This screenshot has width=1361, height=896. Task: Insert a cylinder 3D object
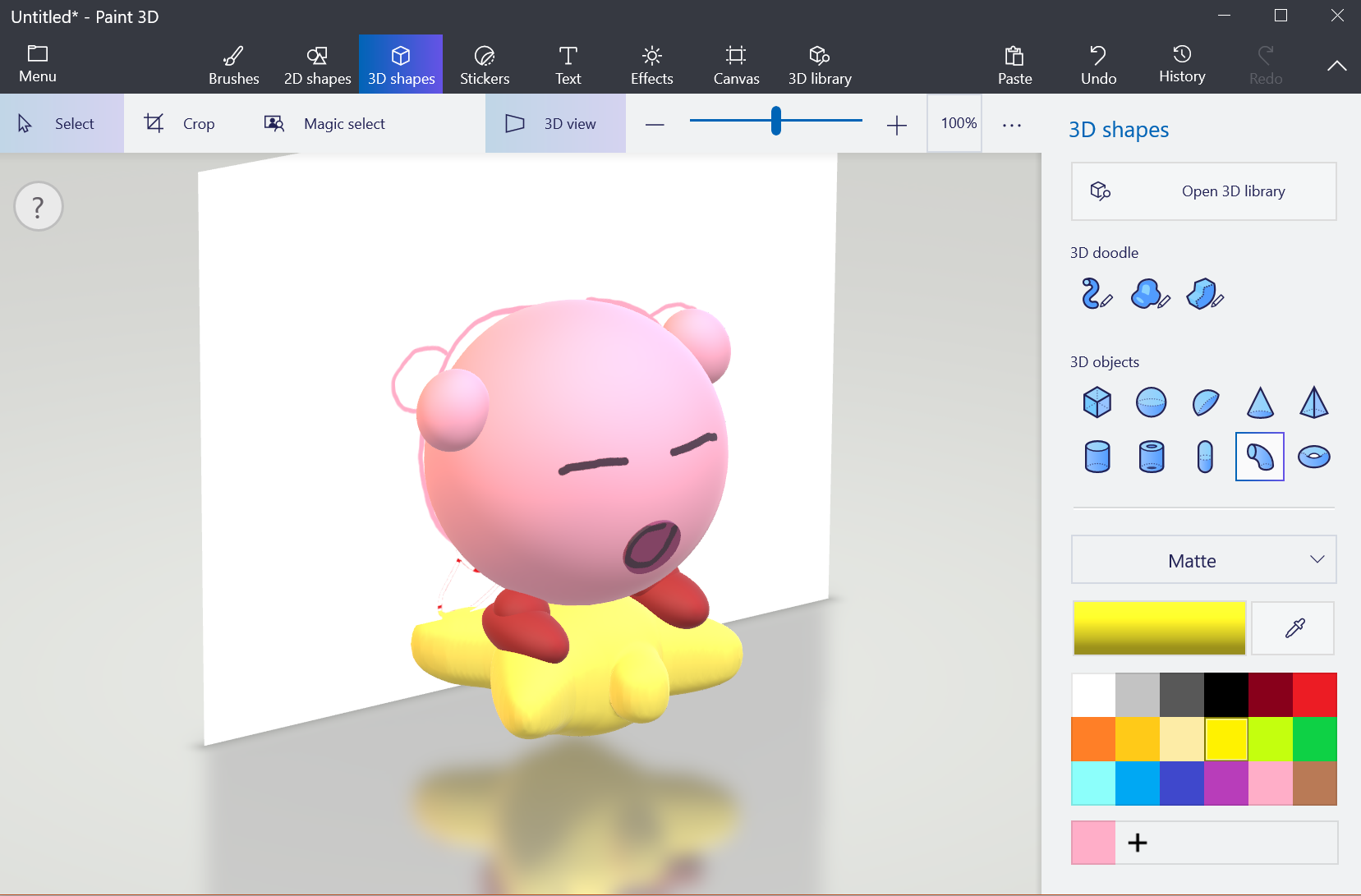pos(1097,457)
